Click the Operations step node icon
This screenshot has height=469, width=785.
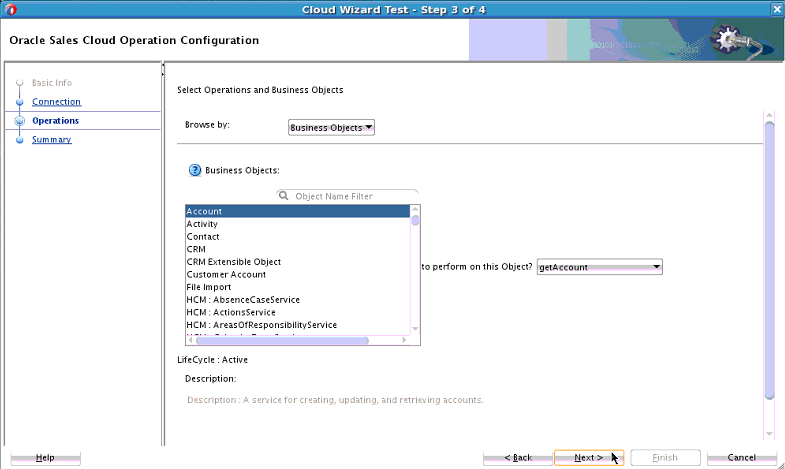pyautogui.click(x=20, y=121)
